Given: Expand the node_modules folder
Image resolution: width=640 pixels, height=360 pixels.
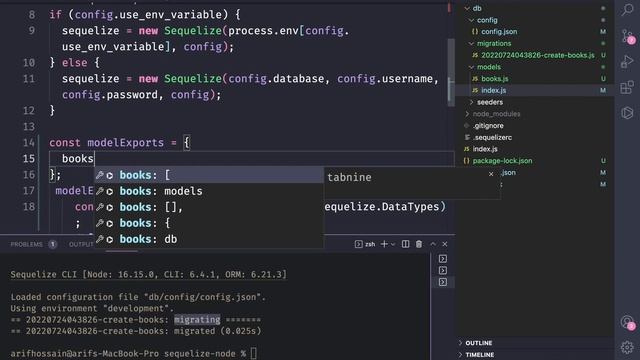Looking at the screenshot, I should tap(467, 114).
